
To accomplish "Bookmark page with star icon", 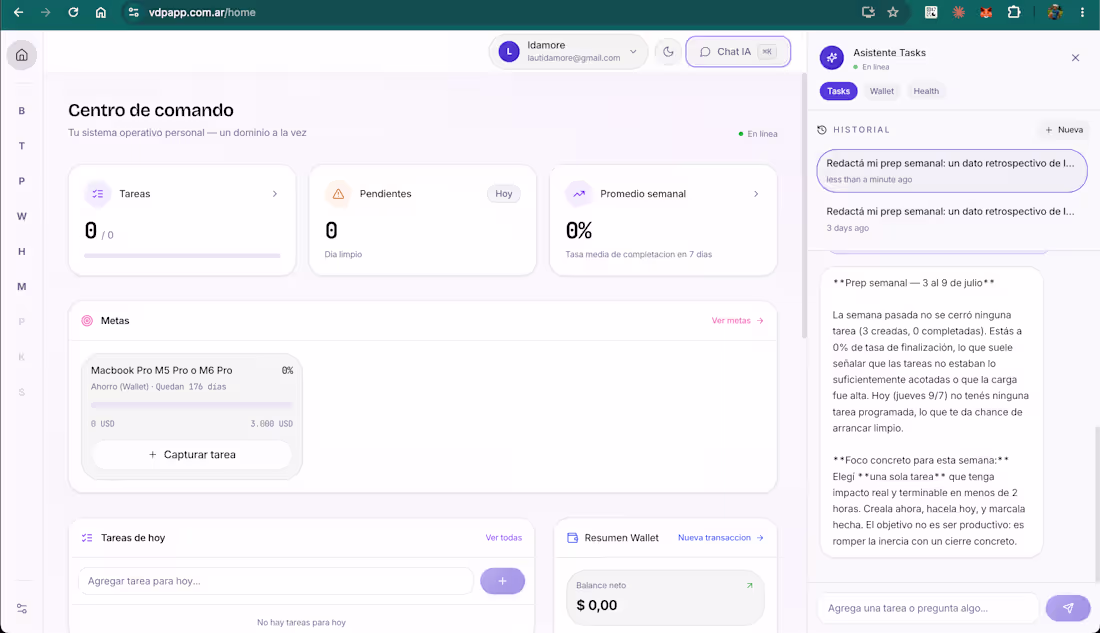I will [893, 12].
